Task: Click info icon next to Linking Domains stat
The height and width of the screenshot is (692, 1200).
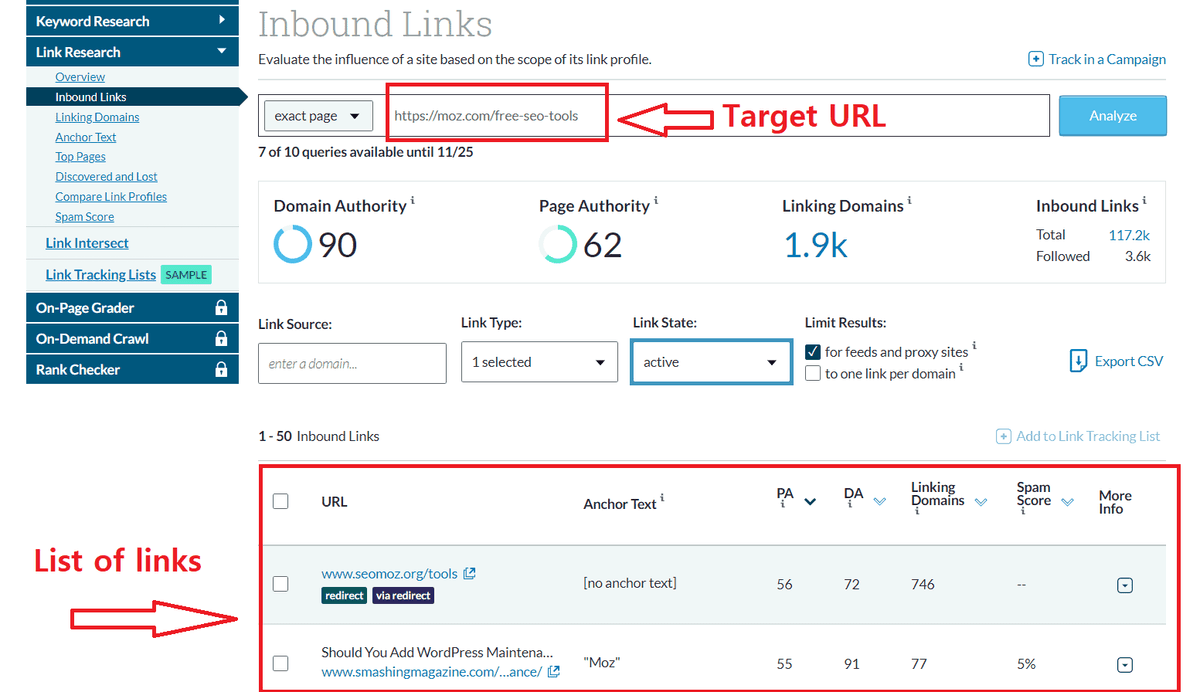Action: coord(910,201)
